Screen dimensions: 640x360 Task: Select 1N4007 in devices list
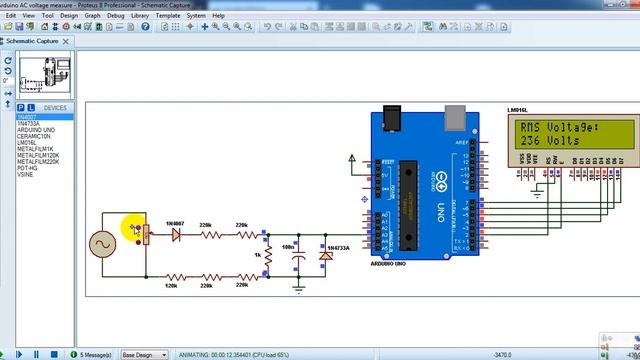click(x=45, y=117)
